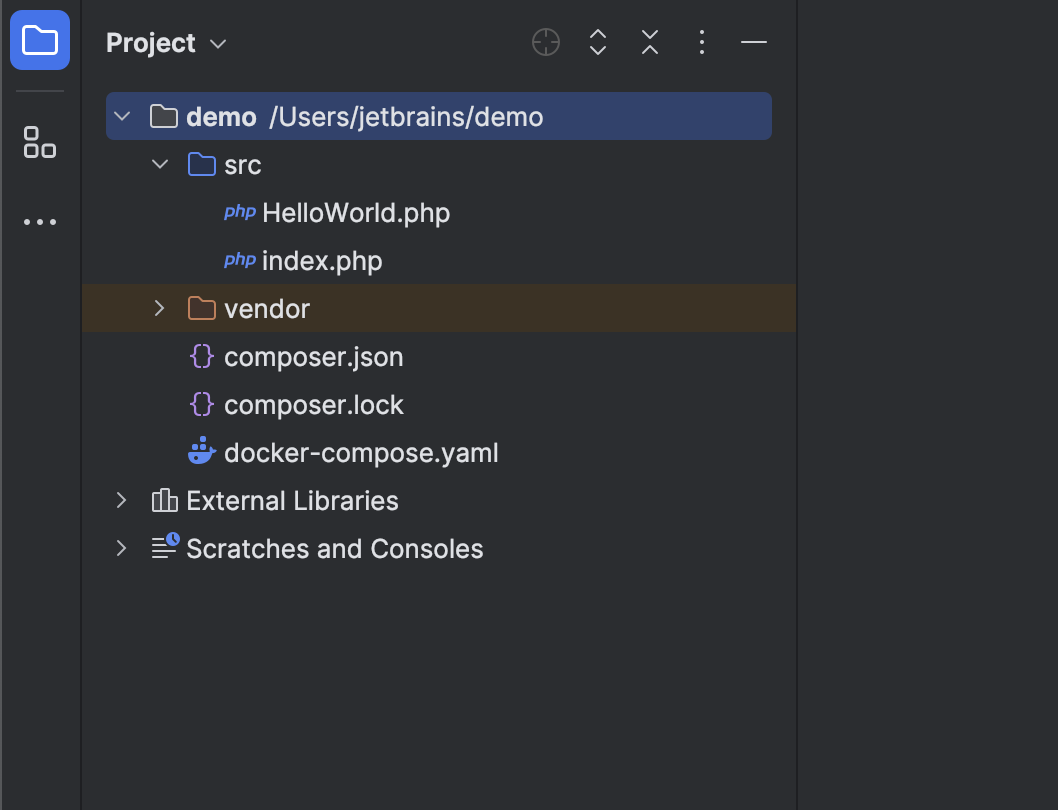Select the composer.lock file
Viewport: 1058px width, 810px height.
pyautogui.click(x=313, y=405)
